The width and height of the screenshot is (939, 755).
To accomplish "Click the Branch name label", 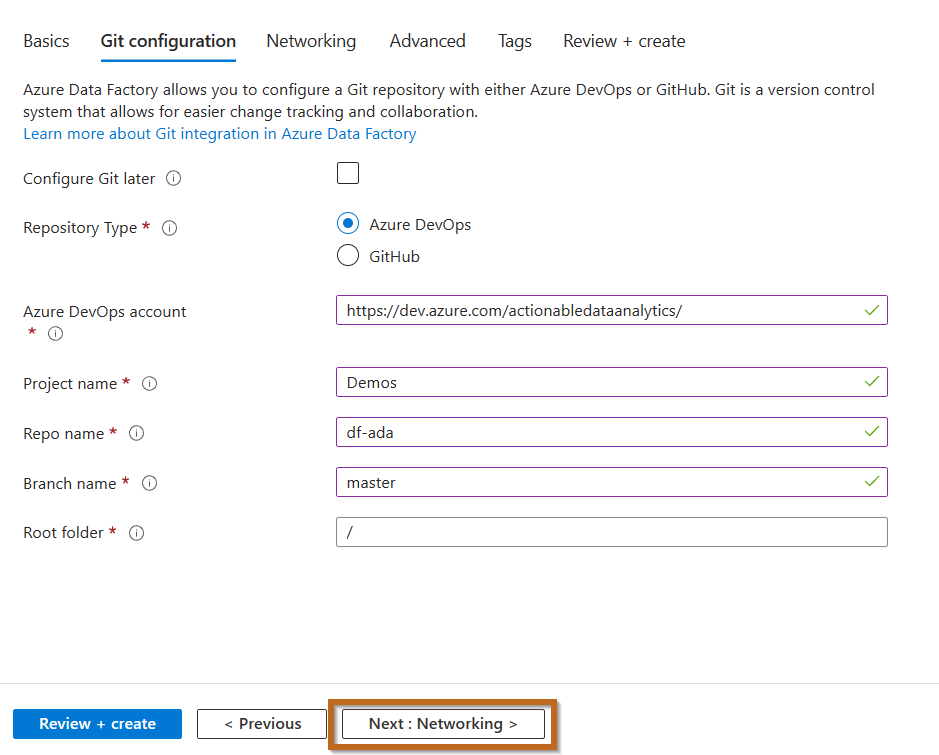I will tap(70, 483).
